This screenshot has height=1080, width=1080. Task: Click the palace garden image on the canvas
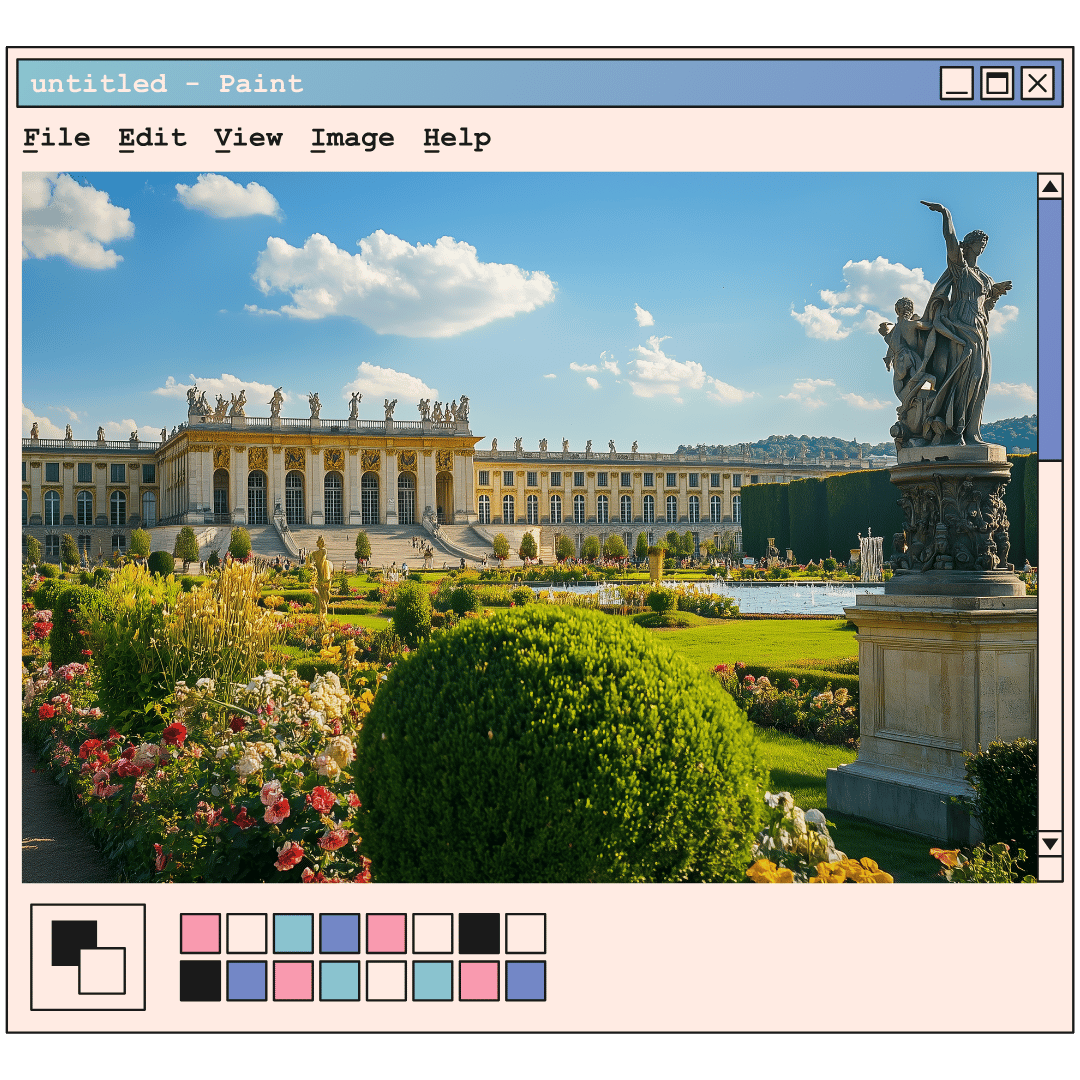(x=529, y=527)
